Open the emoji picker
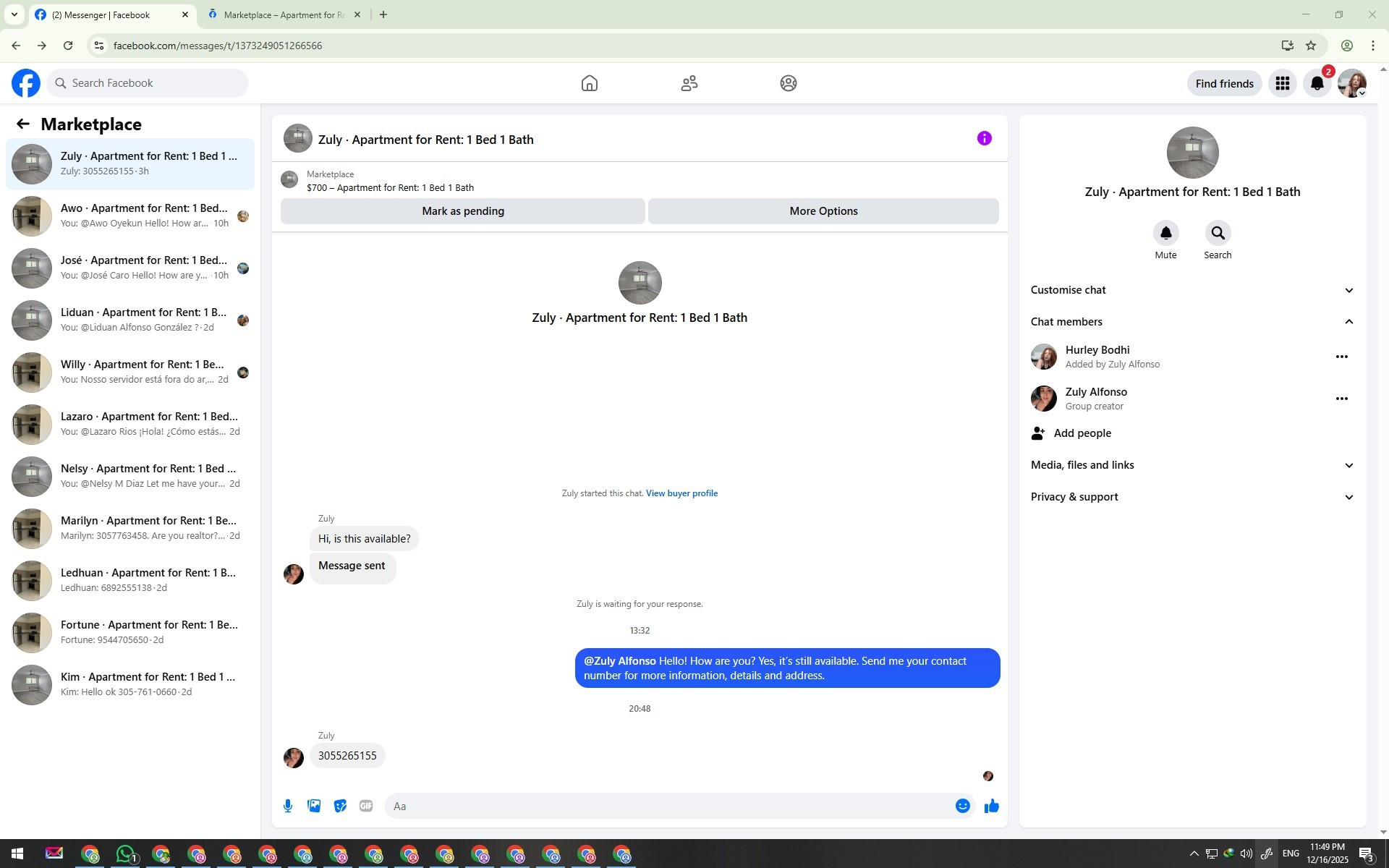 (963, 806)
